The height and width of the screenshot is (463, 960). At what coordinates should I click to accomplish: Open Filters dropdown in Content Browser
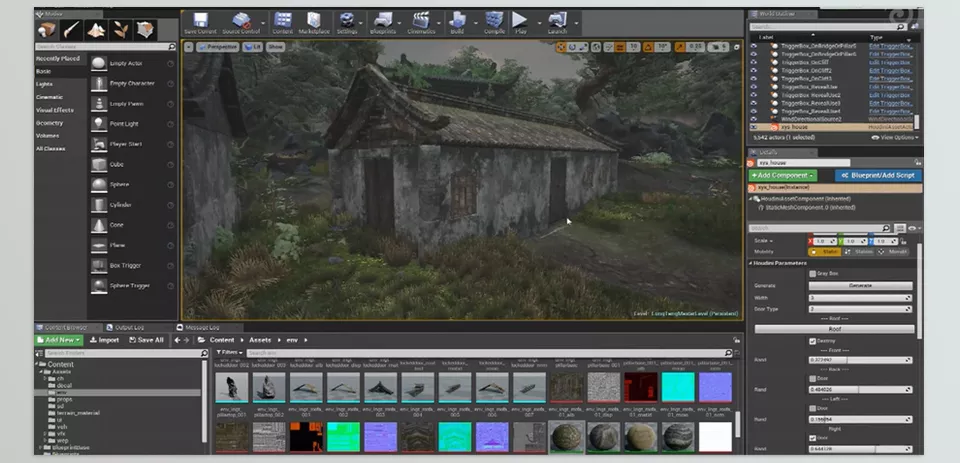pyautogui.click(x=230, y=352)
